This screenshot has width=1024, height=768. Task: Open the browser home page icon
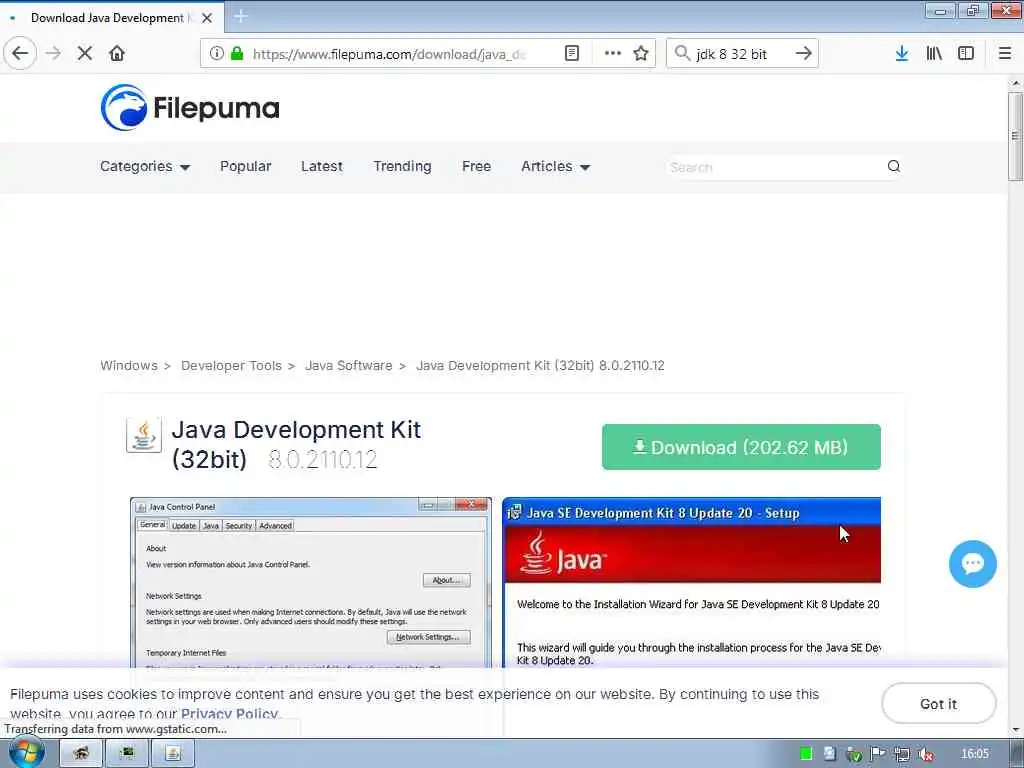[117, 54]
